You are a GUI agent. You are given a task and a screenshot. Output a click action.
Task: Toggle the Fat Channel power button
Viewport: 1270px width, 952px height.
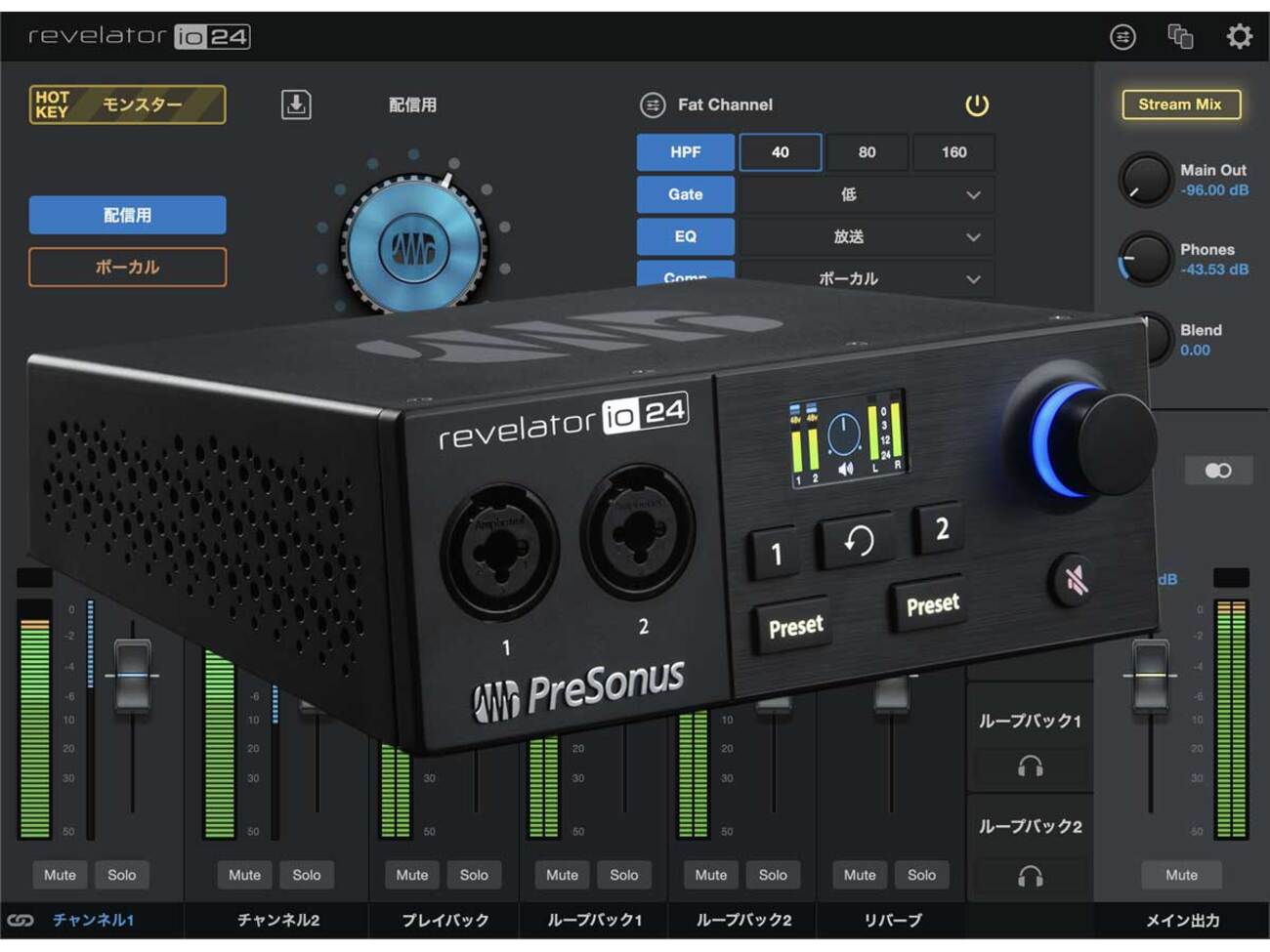[x=977, y=104]
